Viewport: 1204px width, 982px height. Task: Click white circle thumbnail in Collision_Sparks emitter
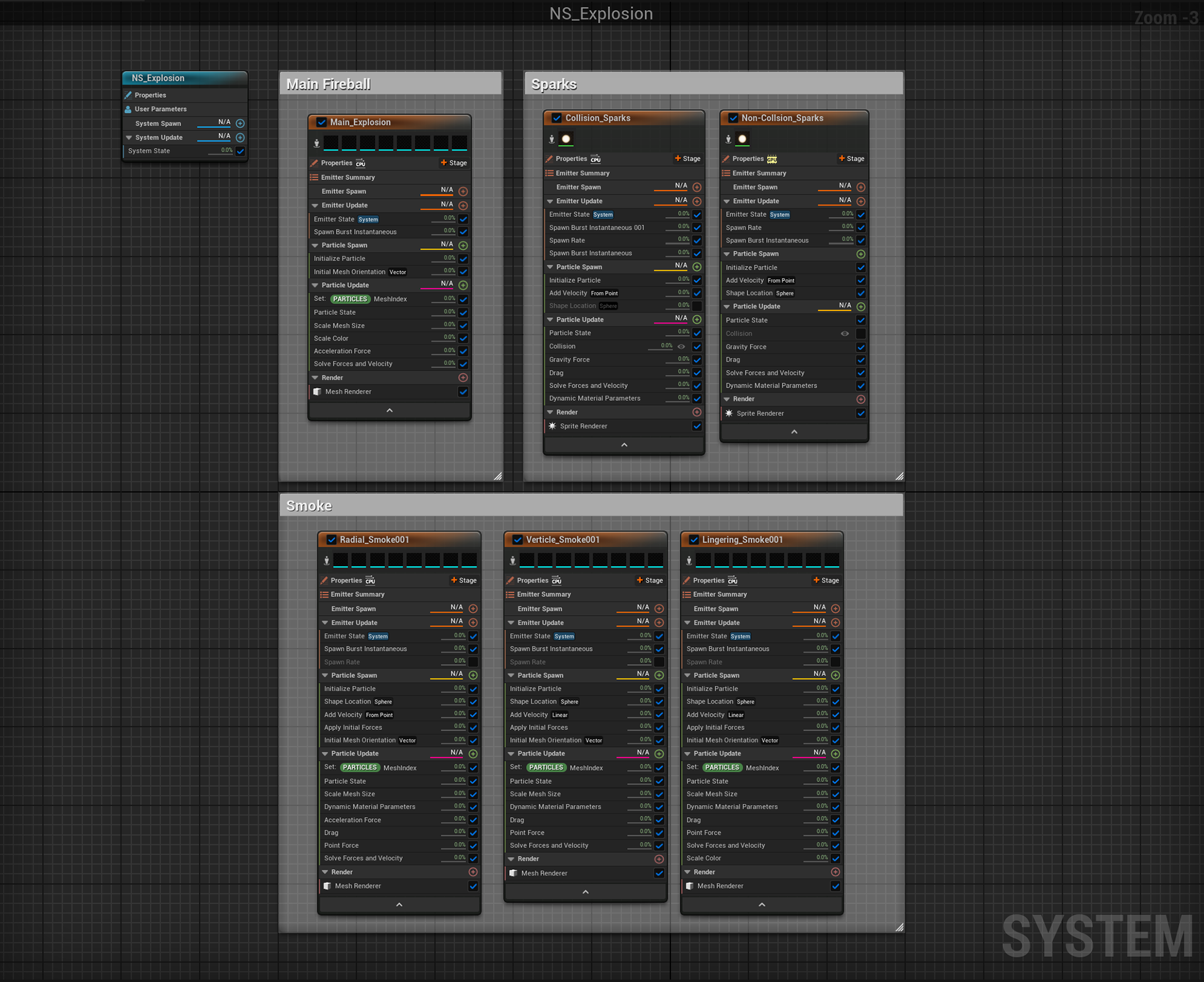pyautogui.click(x=566, y=139)
